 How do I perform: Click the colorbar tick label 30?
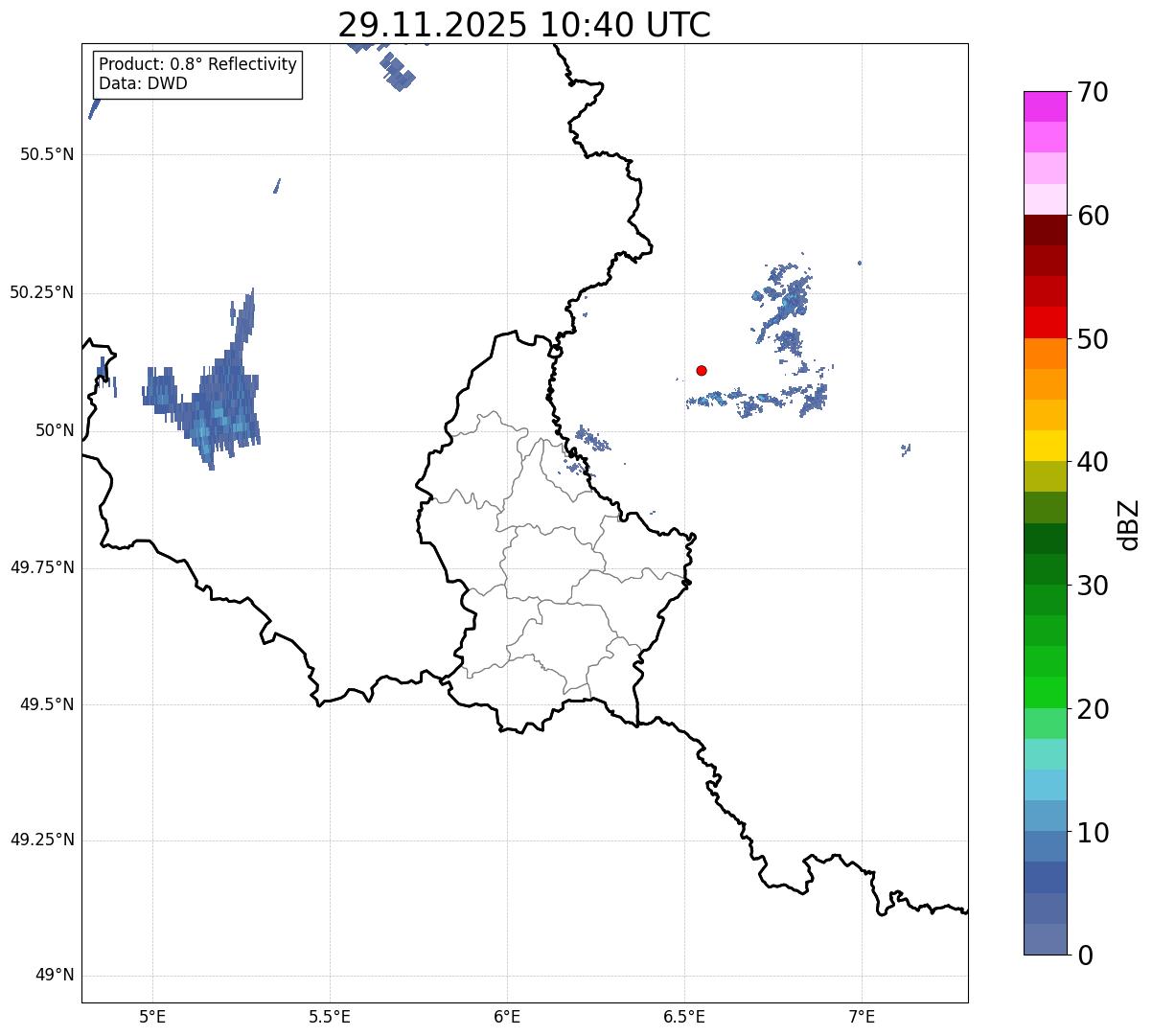tap(1093, 586)
